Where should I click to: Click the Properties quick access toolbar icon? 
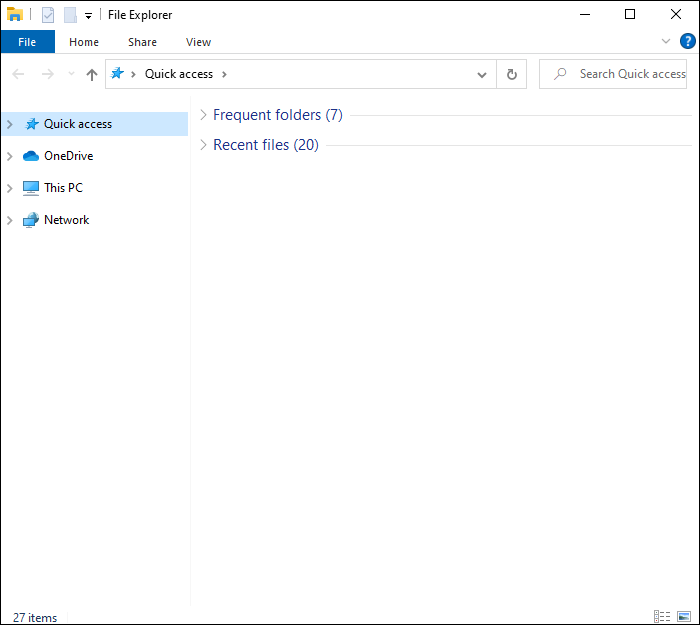coord(48,15)
